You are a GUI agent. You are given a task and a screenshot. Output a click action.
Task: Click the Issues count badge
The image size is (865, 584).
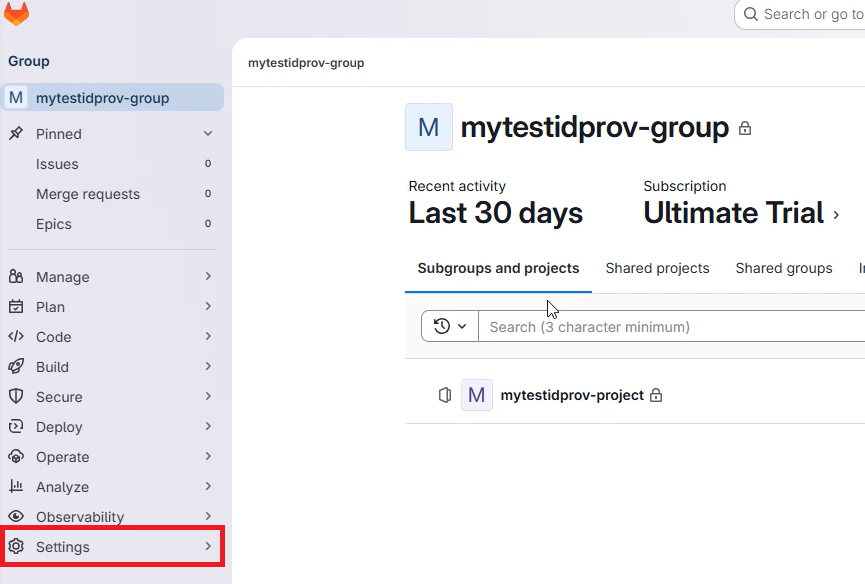(208, 163)
